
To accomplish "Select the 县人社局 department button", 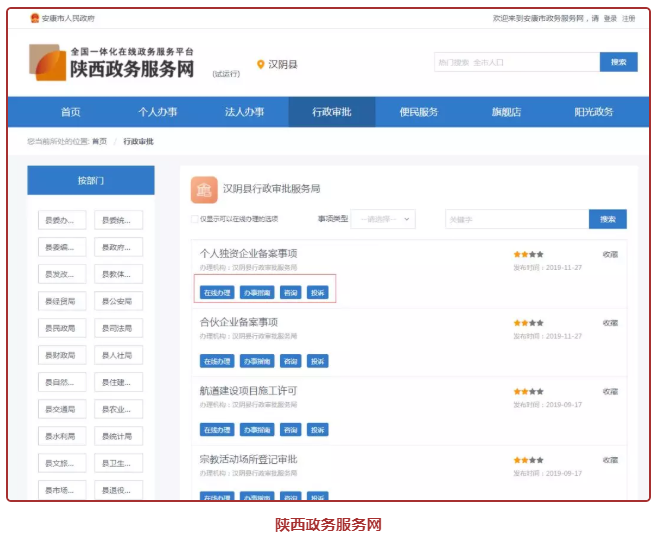I will click(118, 355).
